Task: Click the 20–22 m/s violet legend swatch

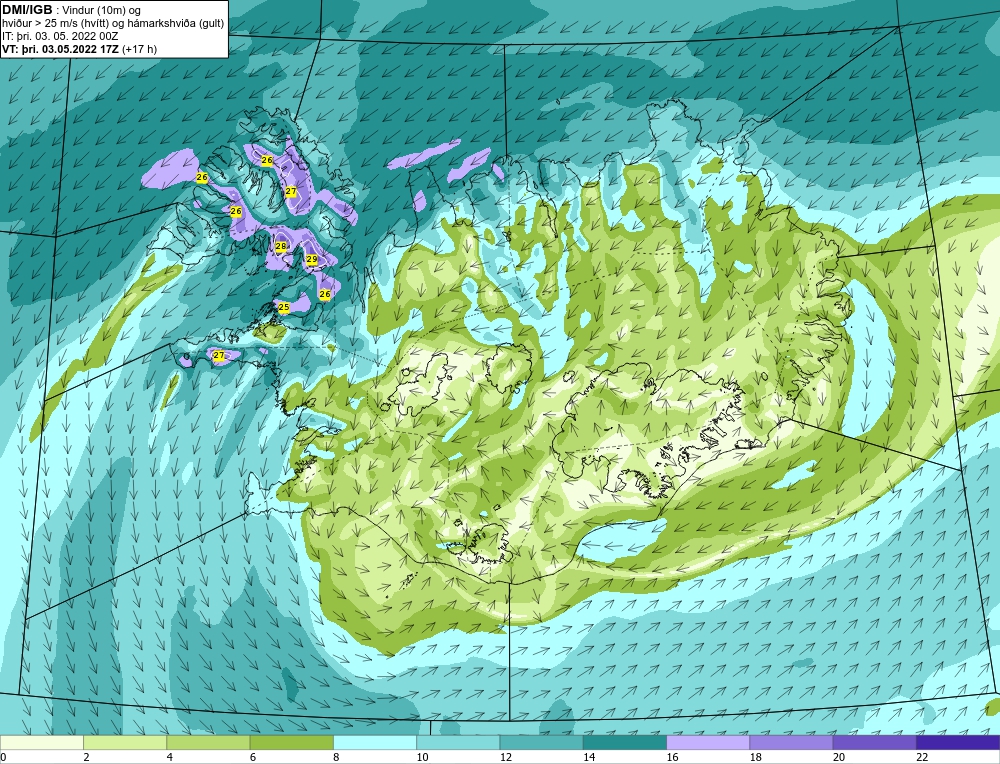Action: click(x=874, y=743)
